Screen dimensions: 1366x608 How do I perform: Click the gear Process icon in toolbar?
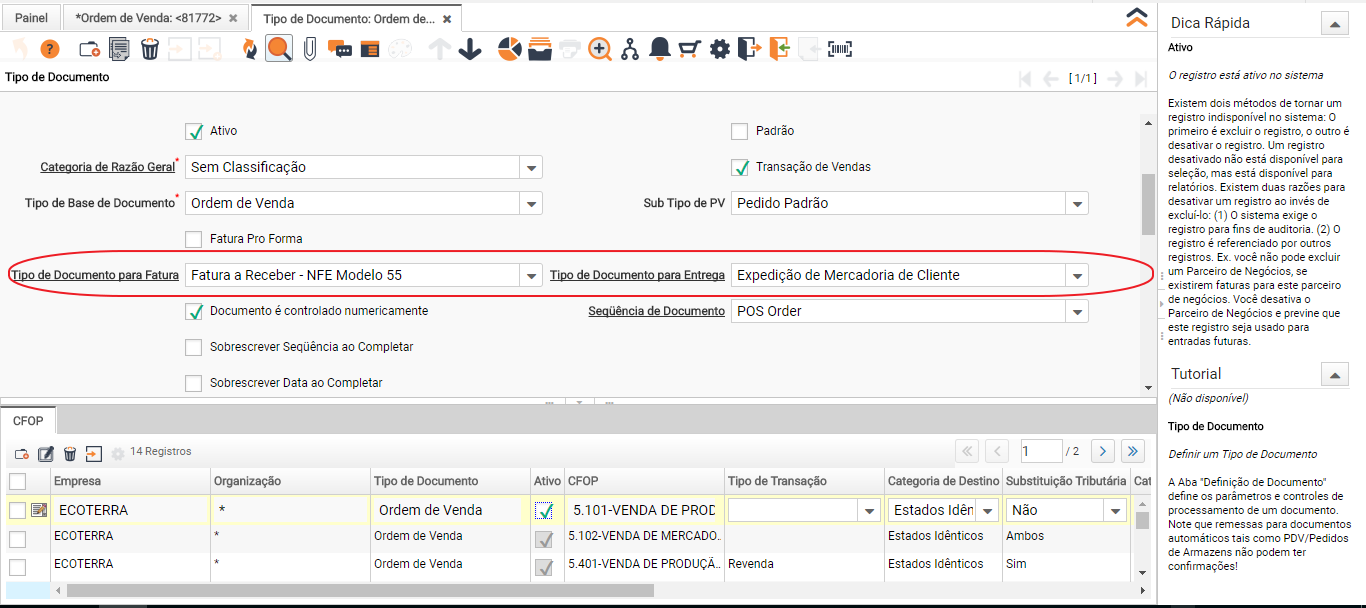click(719, 49)
